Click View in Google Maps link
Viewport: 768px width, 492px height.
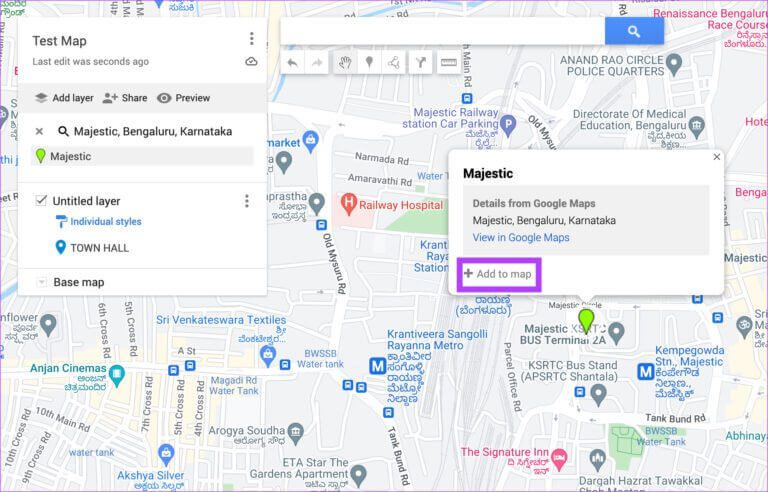click(521, 238)
